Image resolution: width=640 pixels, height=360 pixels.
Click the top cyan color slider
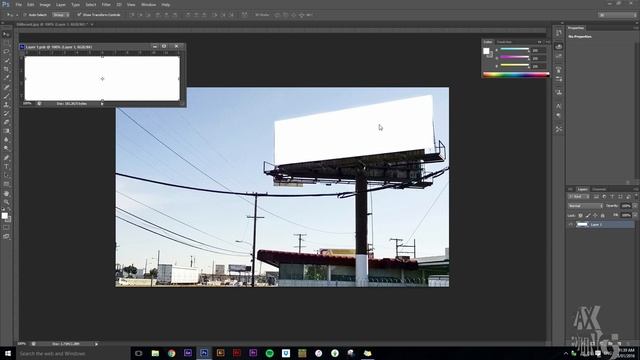(514, 50)
